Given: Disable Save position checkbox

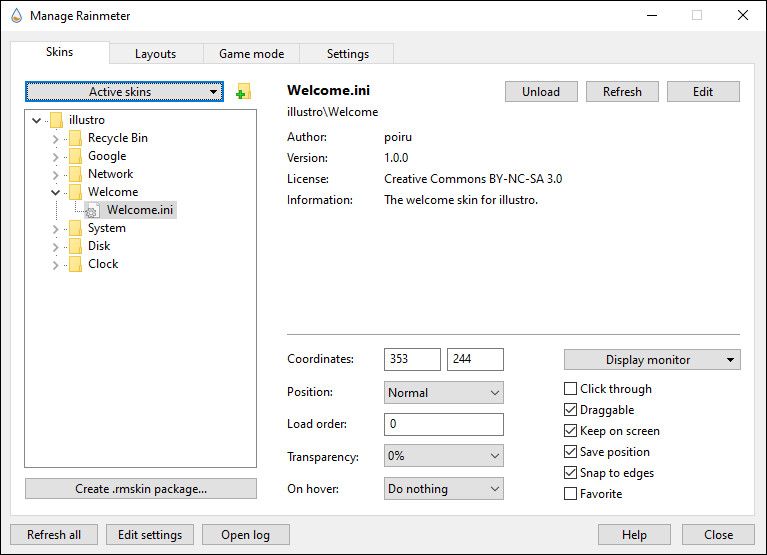Looking at the screenshot, I should tap(570, 452).
